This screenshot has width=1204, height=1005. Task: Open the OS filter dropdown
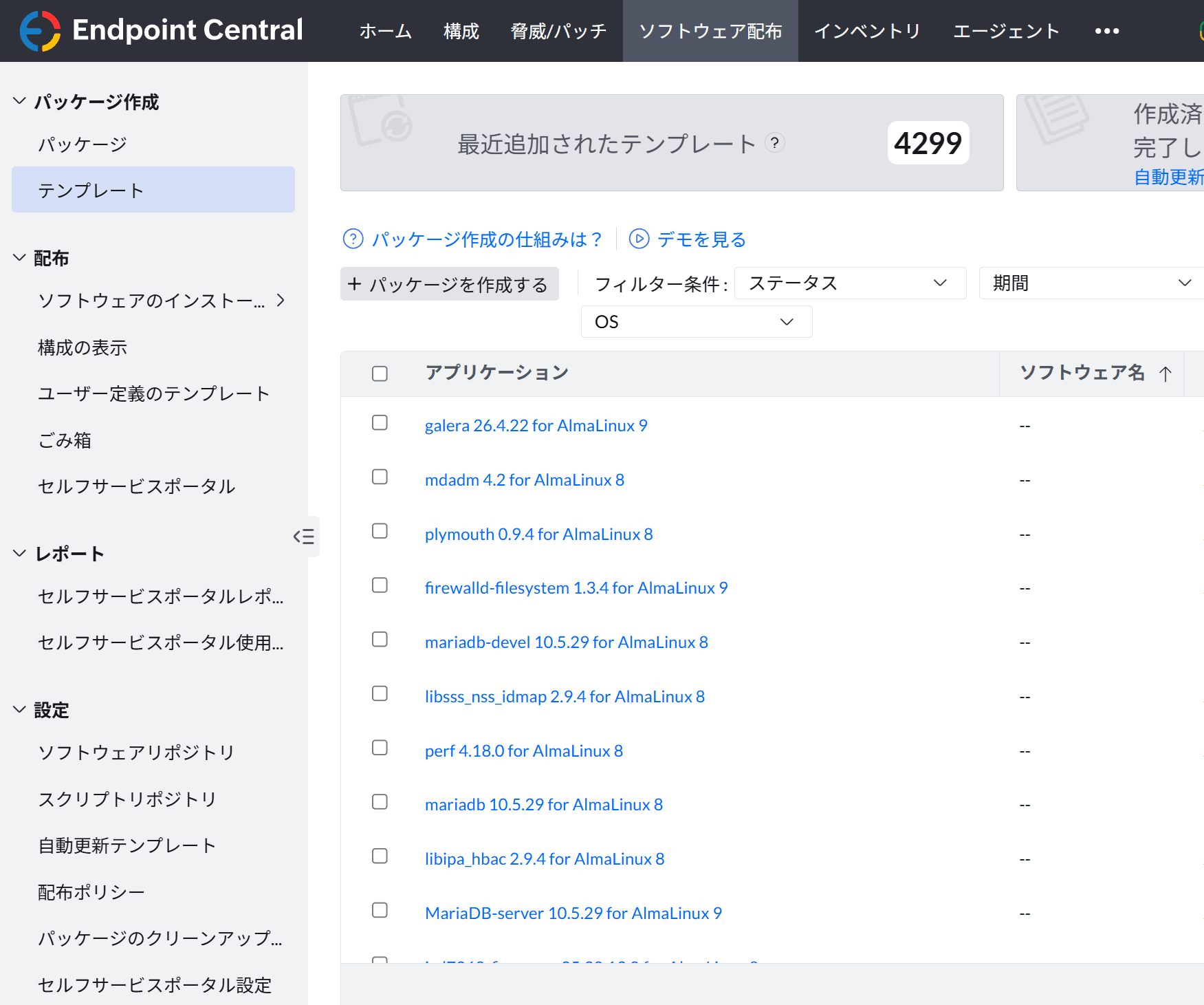coord(697,322)
